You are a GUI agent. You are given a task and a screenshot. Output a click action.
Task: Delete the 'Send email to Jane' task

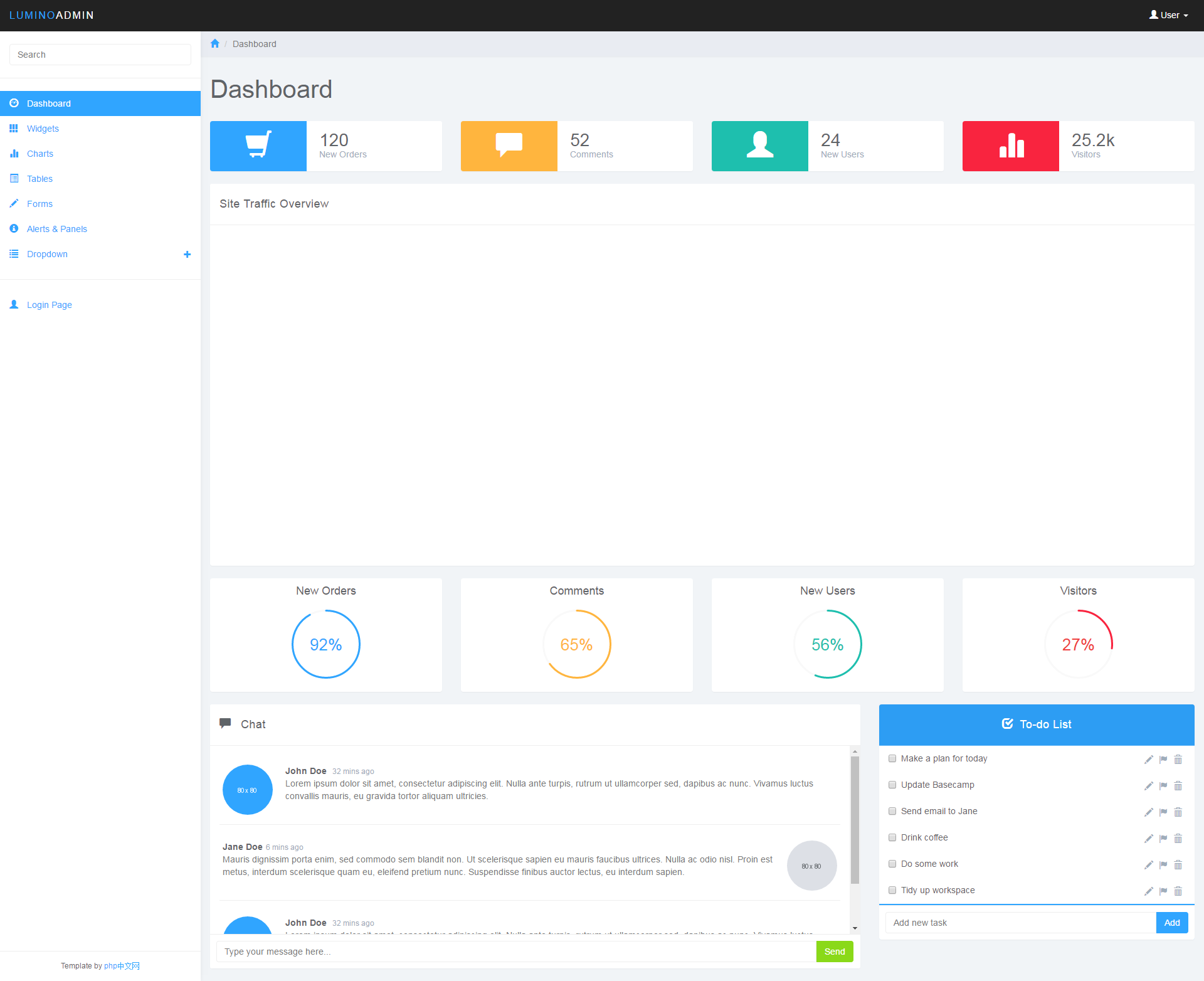[x=1178, y=812]
